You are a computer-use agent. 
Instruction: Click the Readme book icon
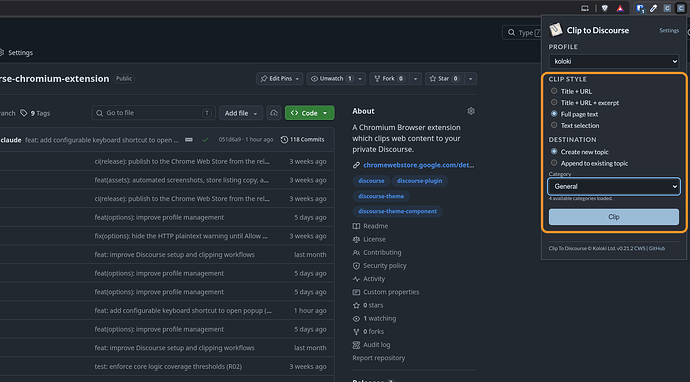tap(356, 226)
